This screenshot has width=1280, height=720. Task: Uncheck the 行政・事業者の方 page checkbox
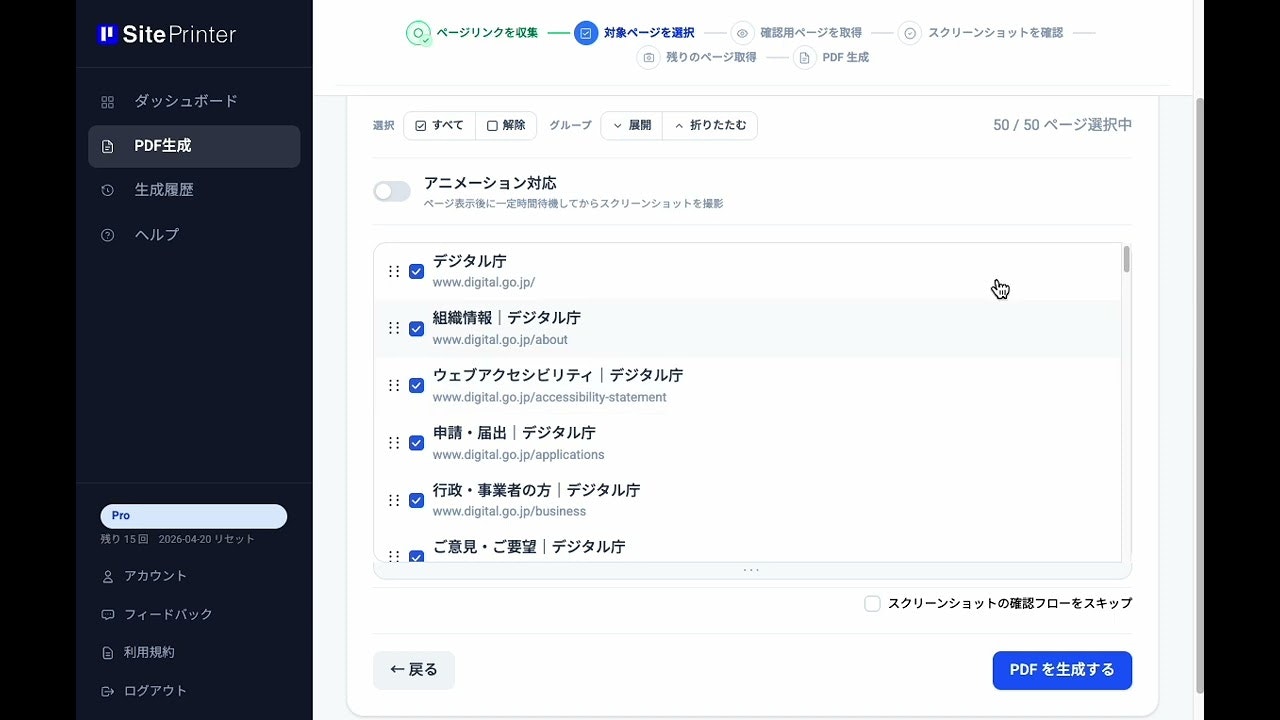click(417, 500)
